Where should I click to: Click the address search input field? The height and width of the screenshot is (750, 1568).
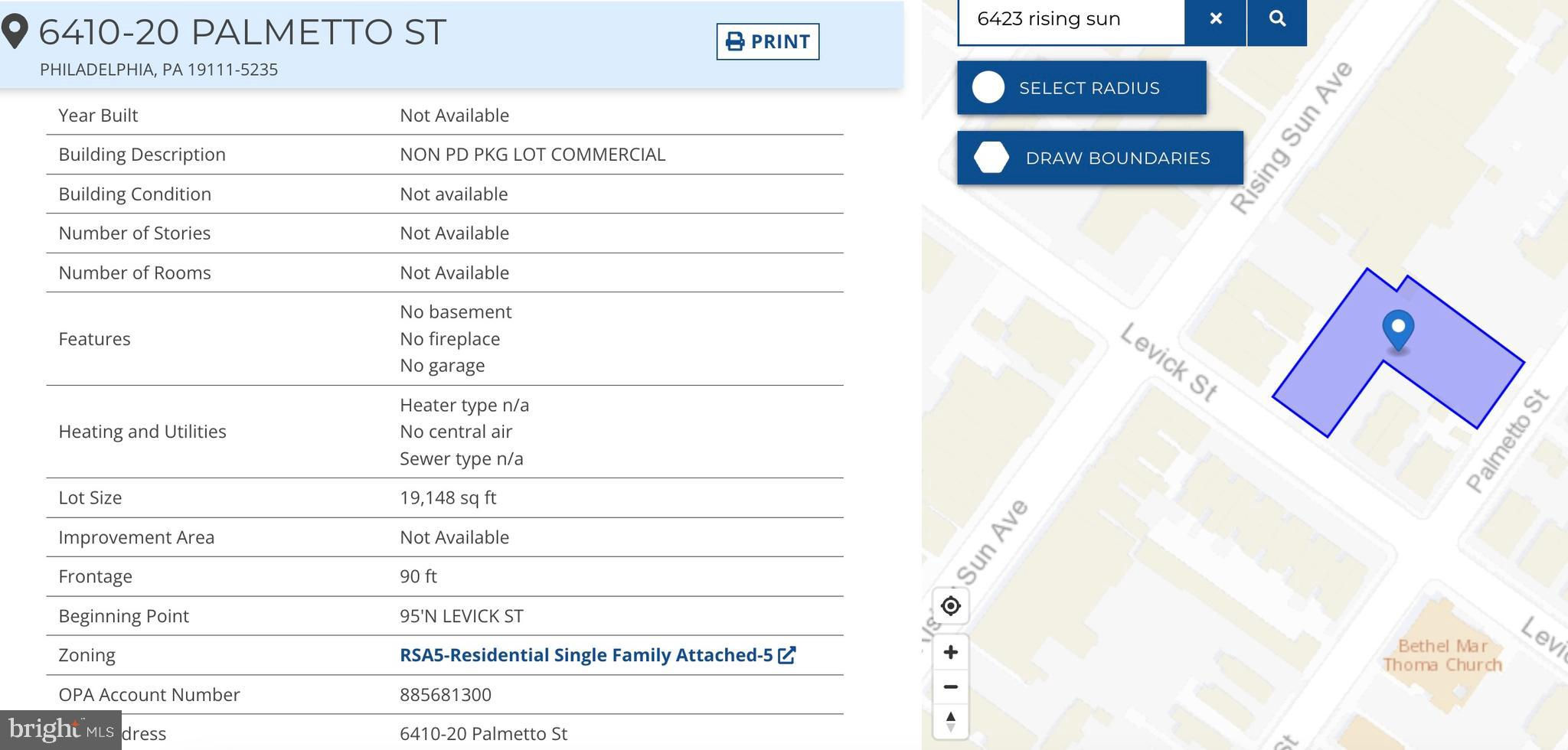[1070, 19]
